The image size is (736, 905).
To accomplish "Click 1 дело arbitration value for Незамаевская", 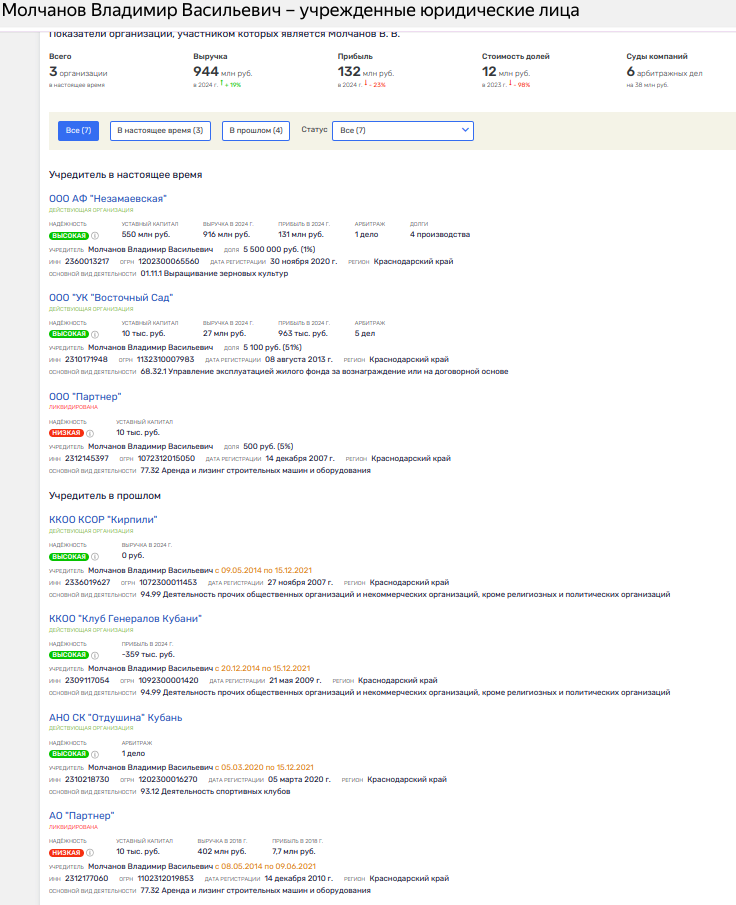I will (x=367, y=234).
